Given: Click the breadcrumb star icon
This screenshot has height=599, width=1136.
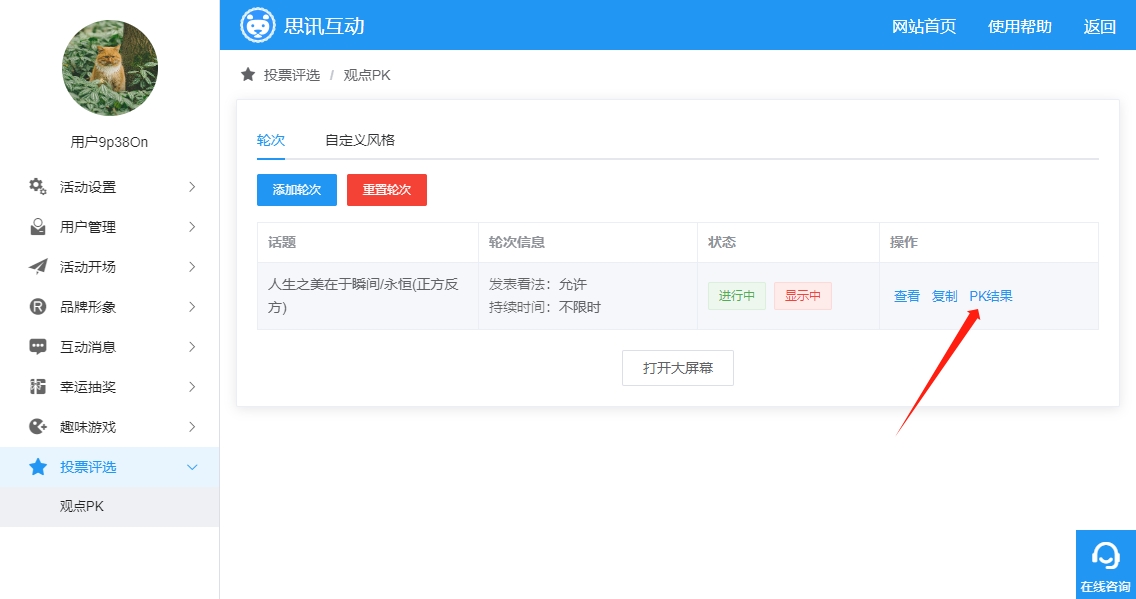Looking at the screenshot, I should 248,75.
